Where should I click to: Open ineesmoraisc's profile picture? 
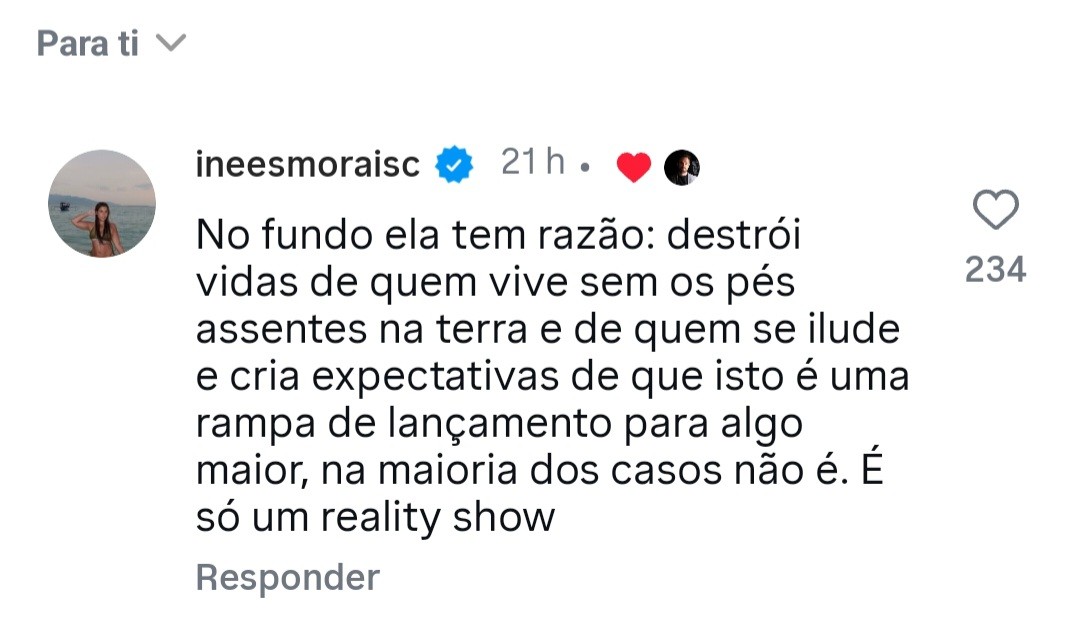click(x=102, y=204)
